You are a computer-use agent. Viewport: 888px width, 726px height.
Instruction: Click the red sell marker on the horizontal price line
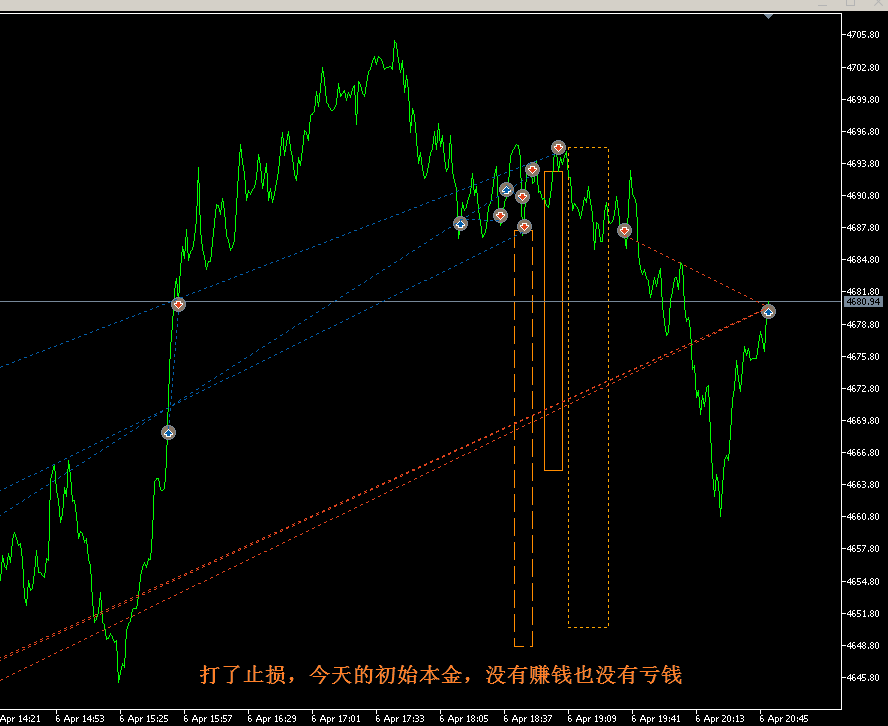click(x=178, y=304)
